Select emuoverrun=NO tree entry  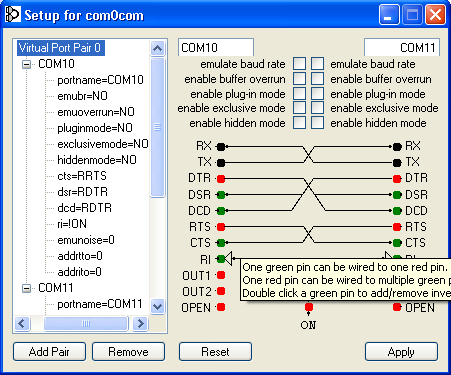[96, 112]
